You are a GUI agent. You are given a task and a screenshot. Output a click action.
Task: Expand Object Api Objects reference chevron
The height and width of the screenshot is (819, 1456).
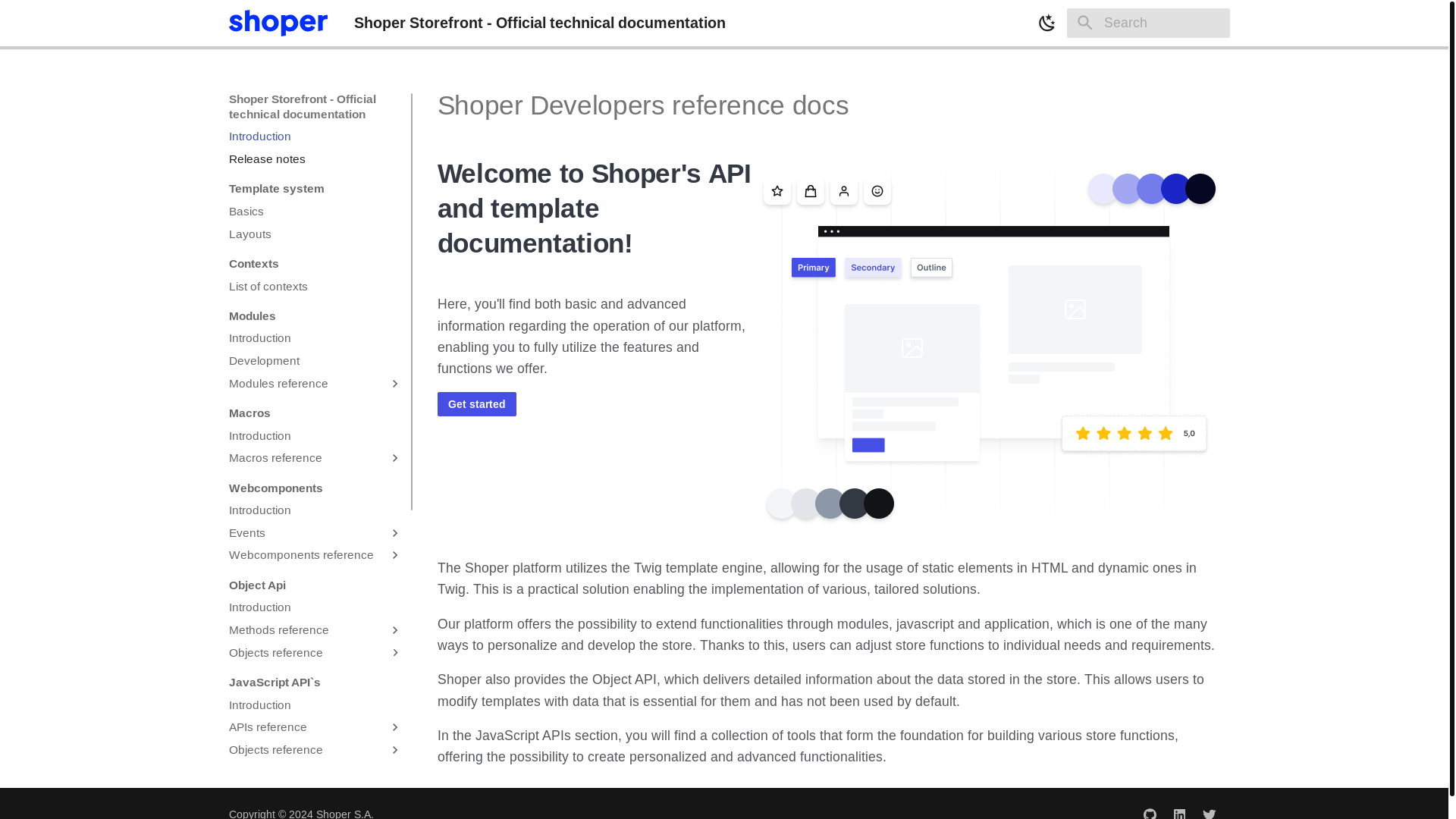394,653
